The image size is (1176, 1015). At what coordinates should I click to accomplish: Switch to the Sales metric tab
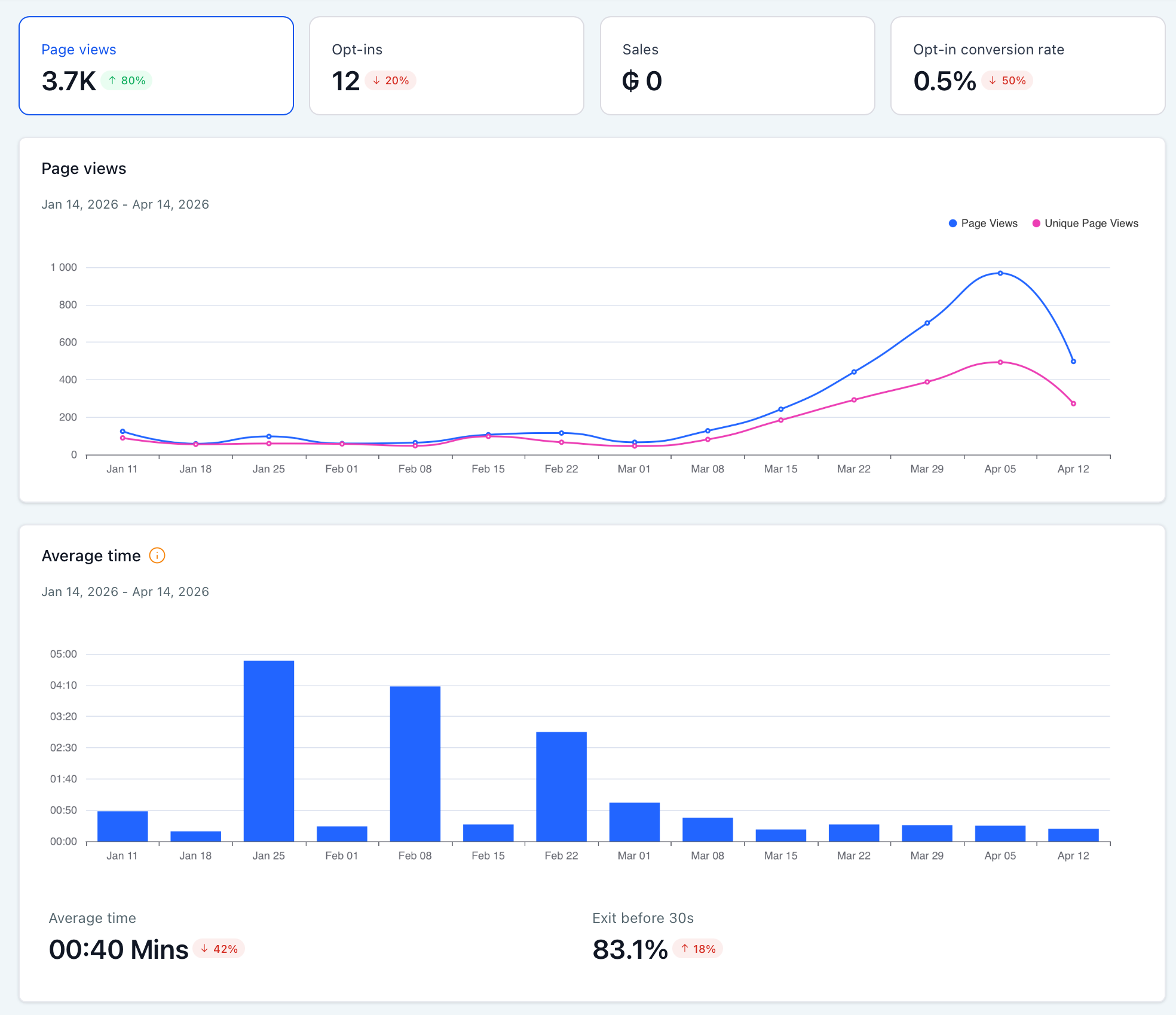tap(737, 66)
